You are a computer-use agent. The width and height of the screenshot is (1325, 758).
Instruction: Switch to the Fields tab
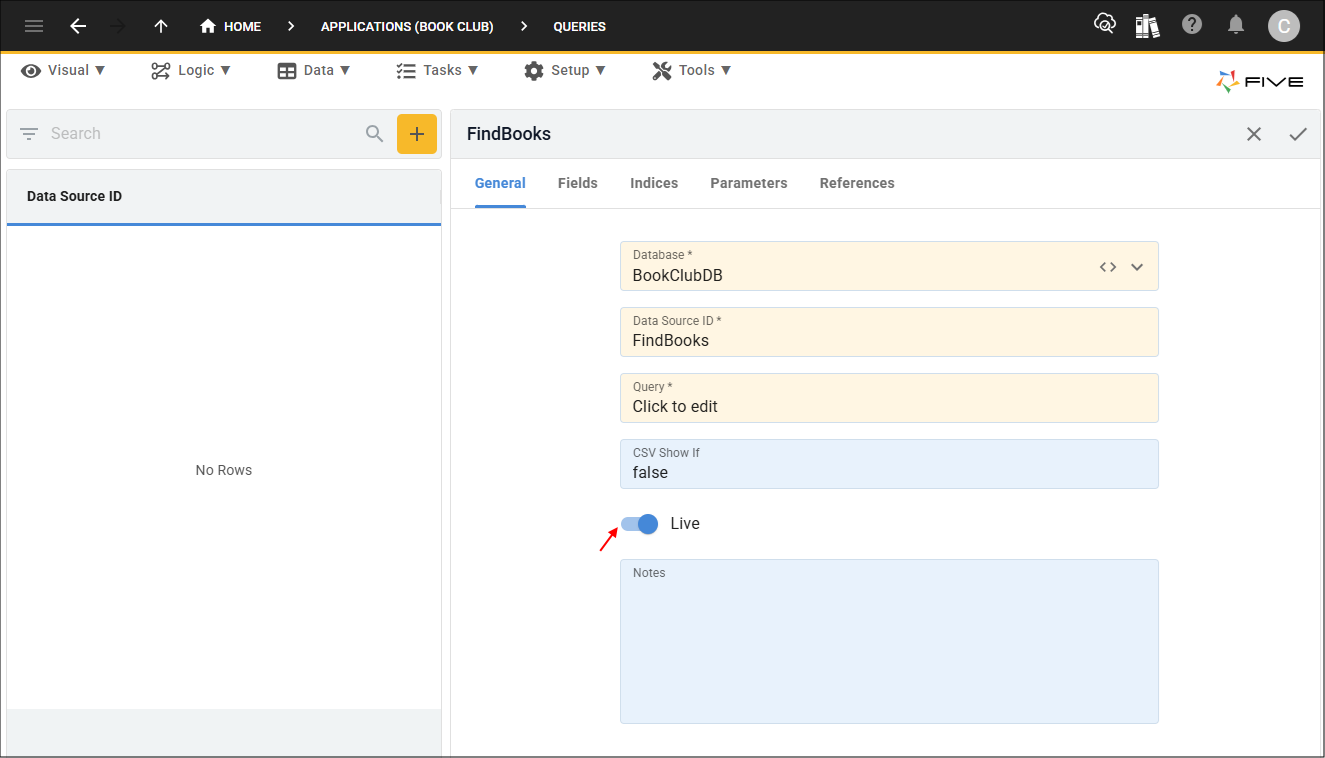tap(577, 183)
